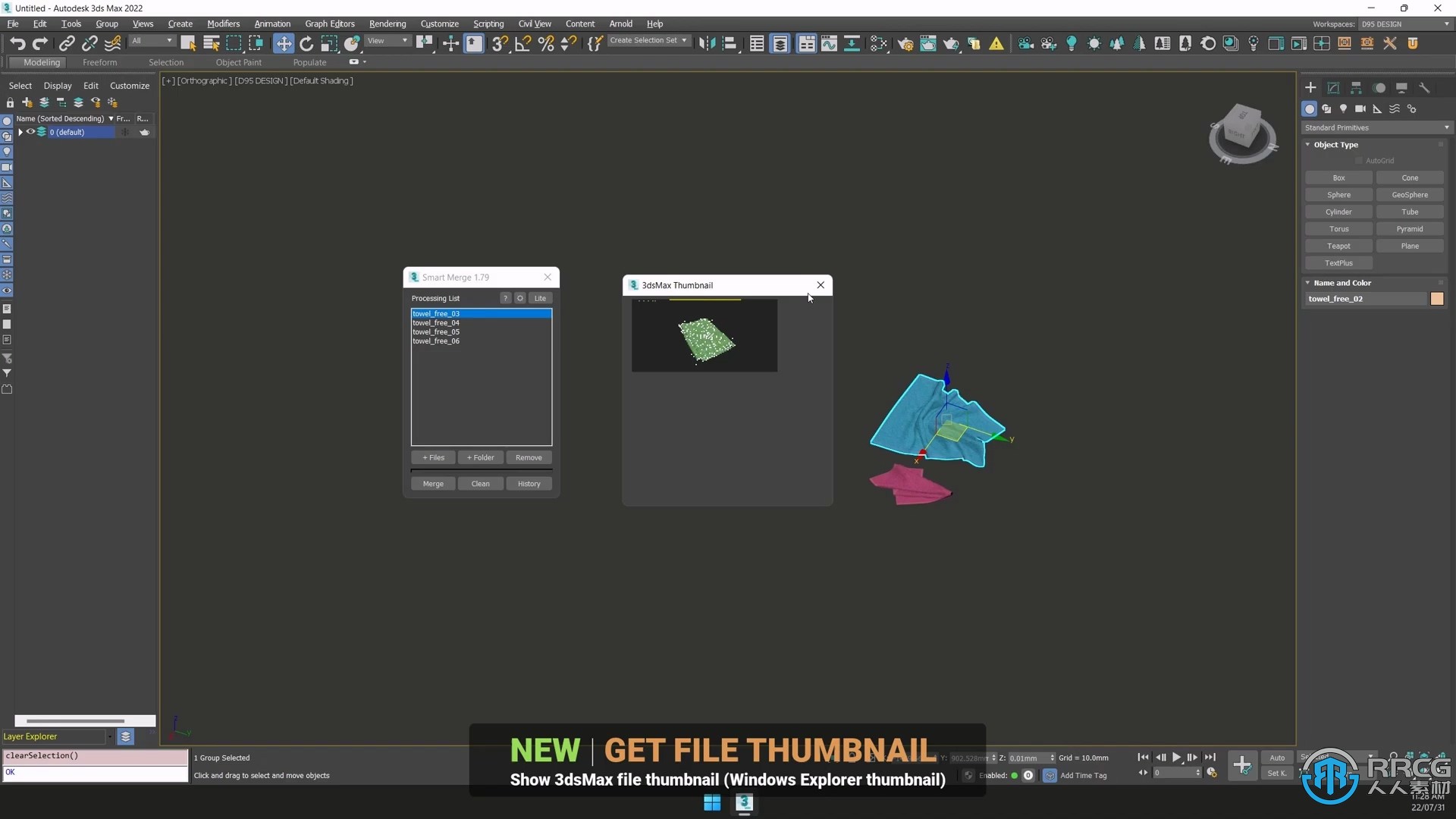The width and height of the screenshot is (1456, 819).
Task: Open the Modifiers menu
Action: pyautogui.click(x=223, y=24)
